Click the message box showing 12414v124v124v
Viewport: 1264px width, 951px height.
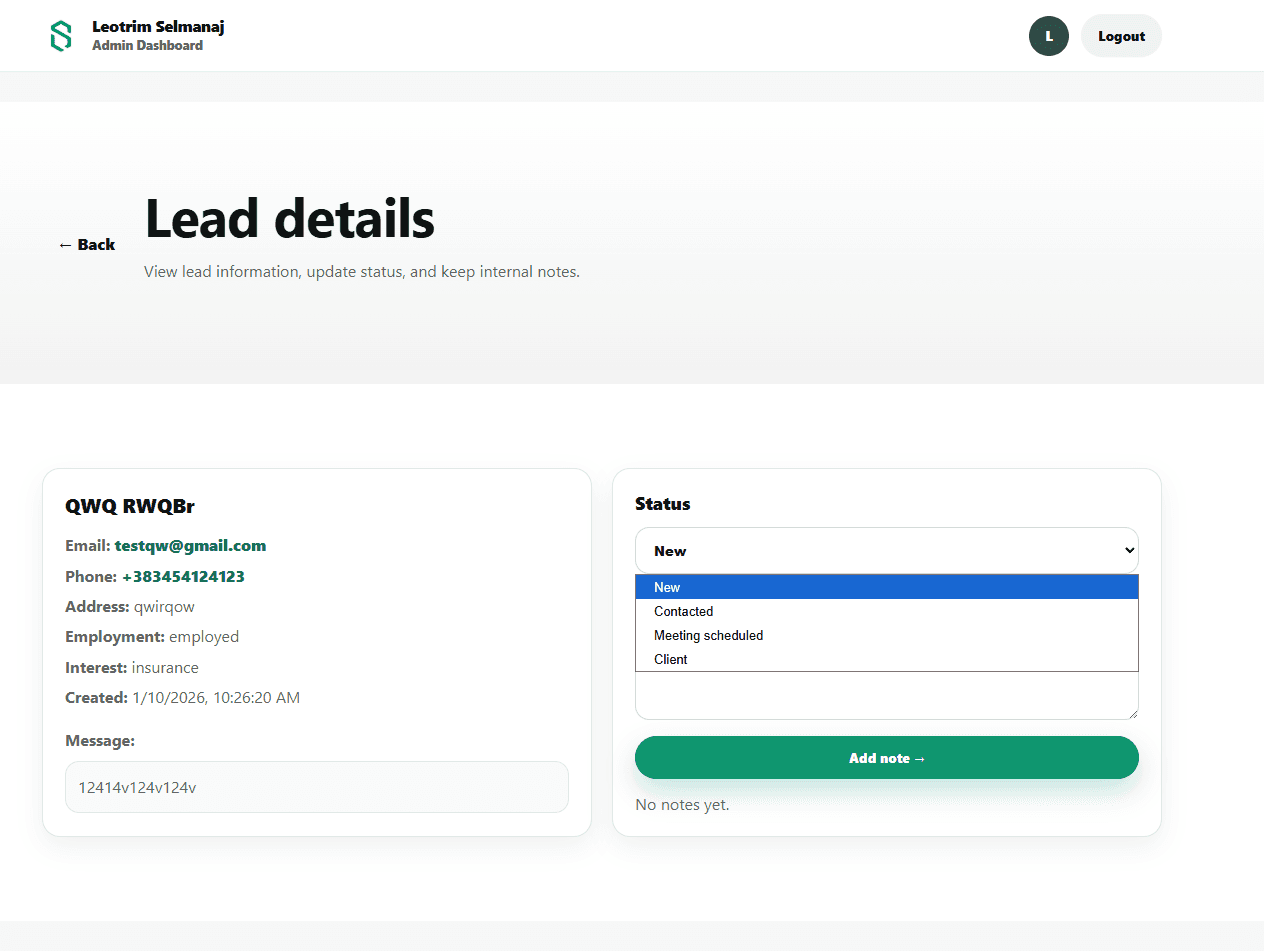316,787
